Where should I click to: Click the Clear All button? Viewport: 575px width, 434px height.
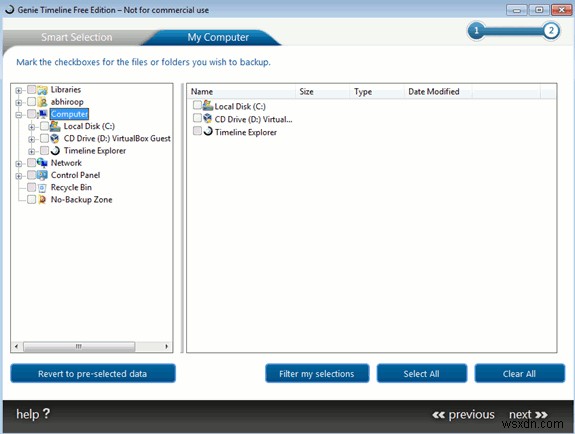click(x=519, y=373)
